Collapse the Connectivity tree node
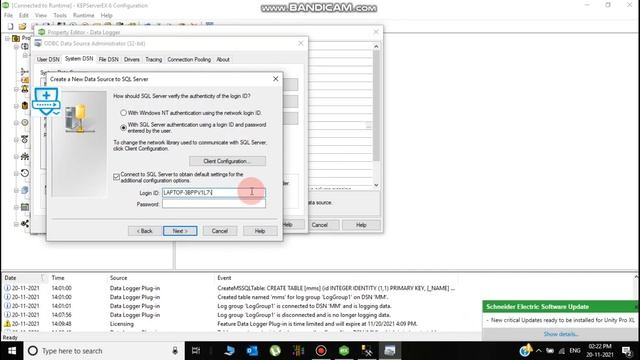 pos(16,47)
